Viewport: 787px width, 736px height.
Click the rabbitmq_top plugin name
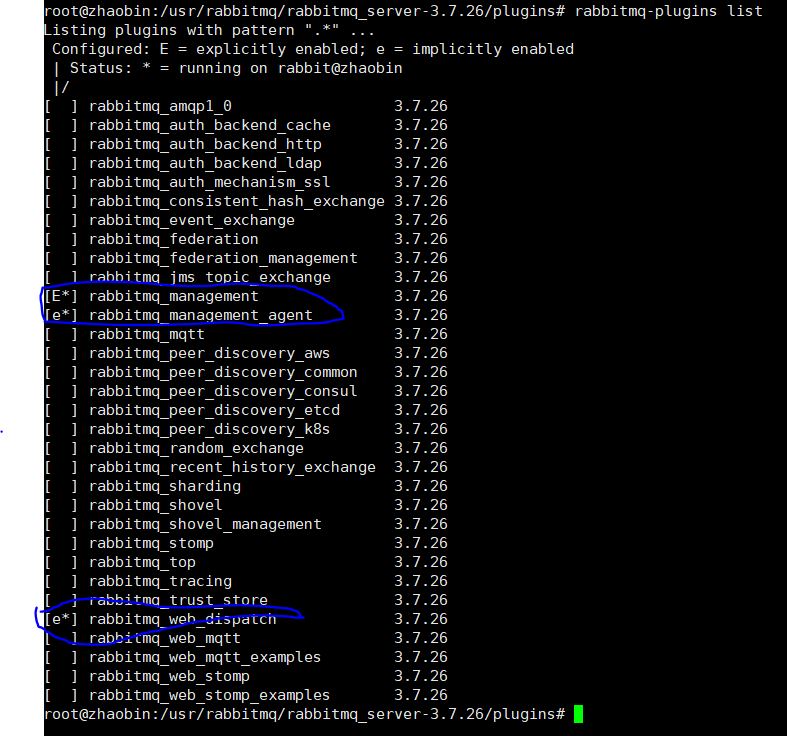[x=142, y=563]
